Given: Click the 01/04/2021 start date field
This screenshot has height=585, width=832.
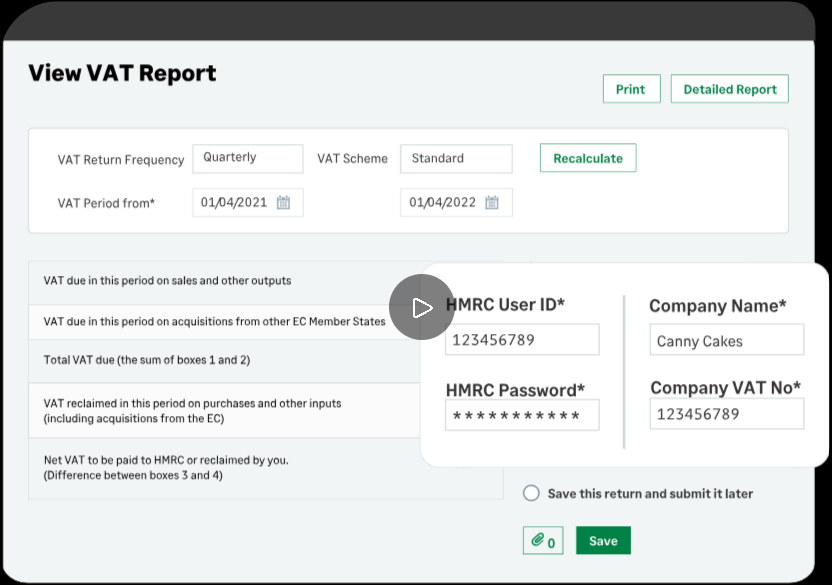Looking at the screenshot, I should (x=234, y=203).
